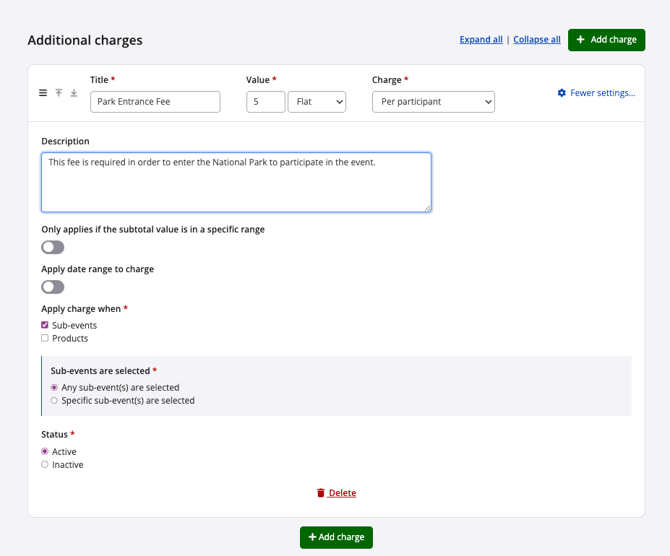This screenshot has width=670, height=556.
Task: Collapse settings via Fewer settings link
Action: click(x=602, y=93)
